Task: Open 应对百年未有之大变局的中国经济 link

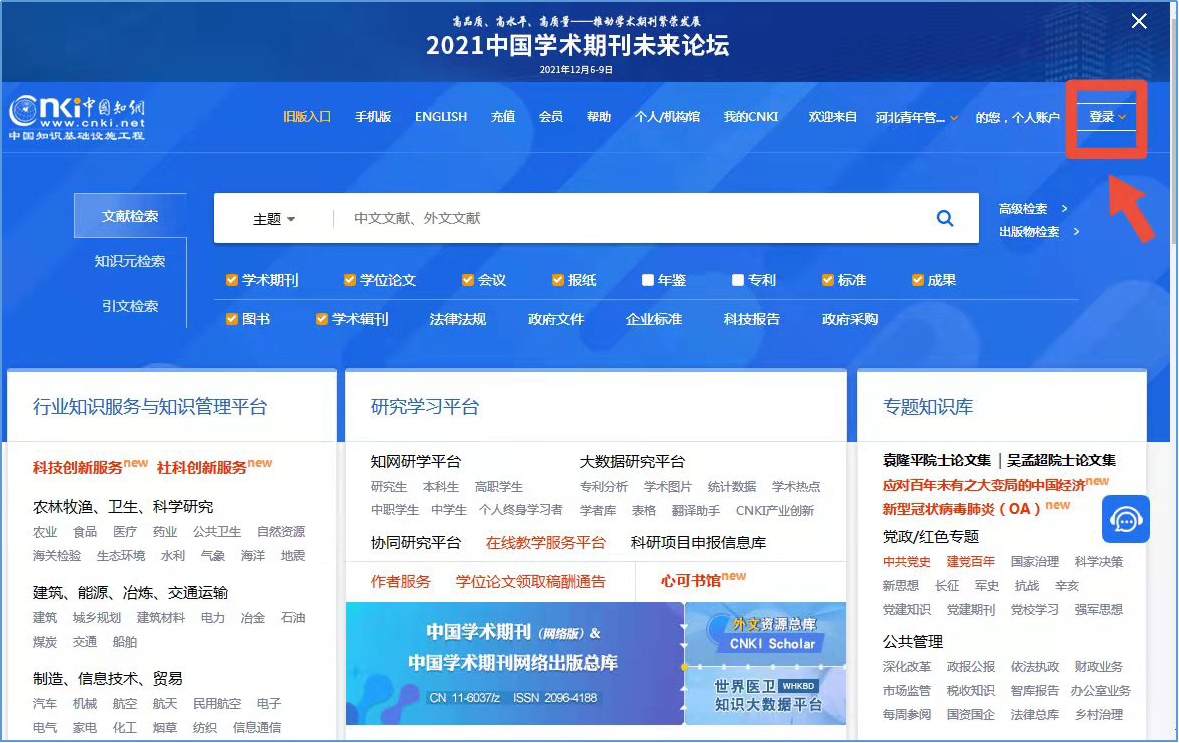Action: click(984, 484)
